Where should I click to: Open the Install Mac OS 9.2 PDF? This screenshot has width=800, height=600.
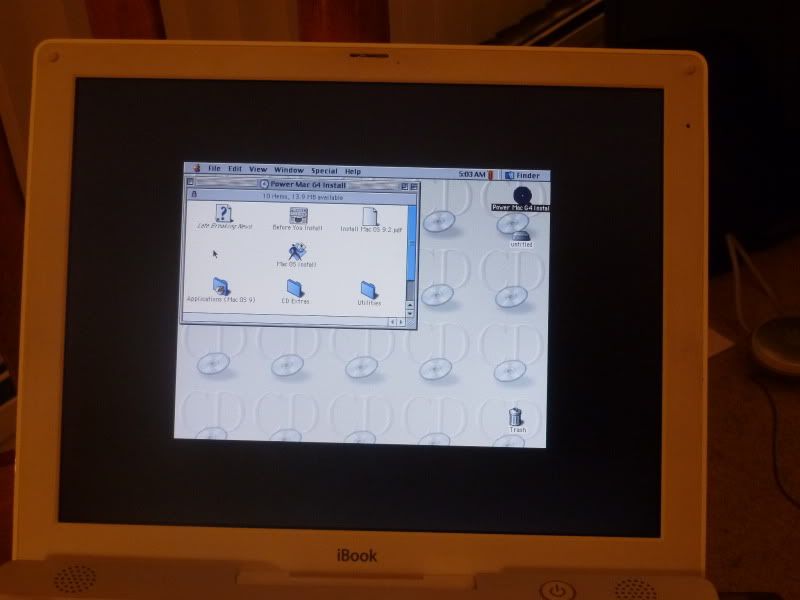click(369, 215)
